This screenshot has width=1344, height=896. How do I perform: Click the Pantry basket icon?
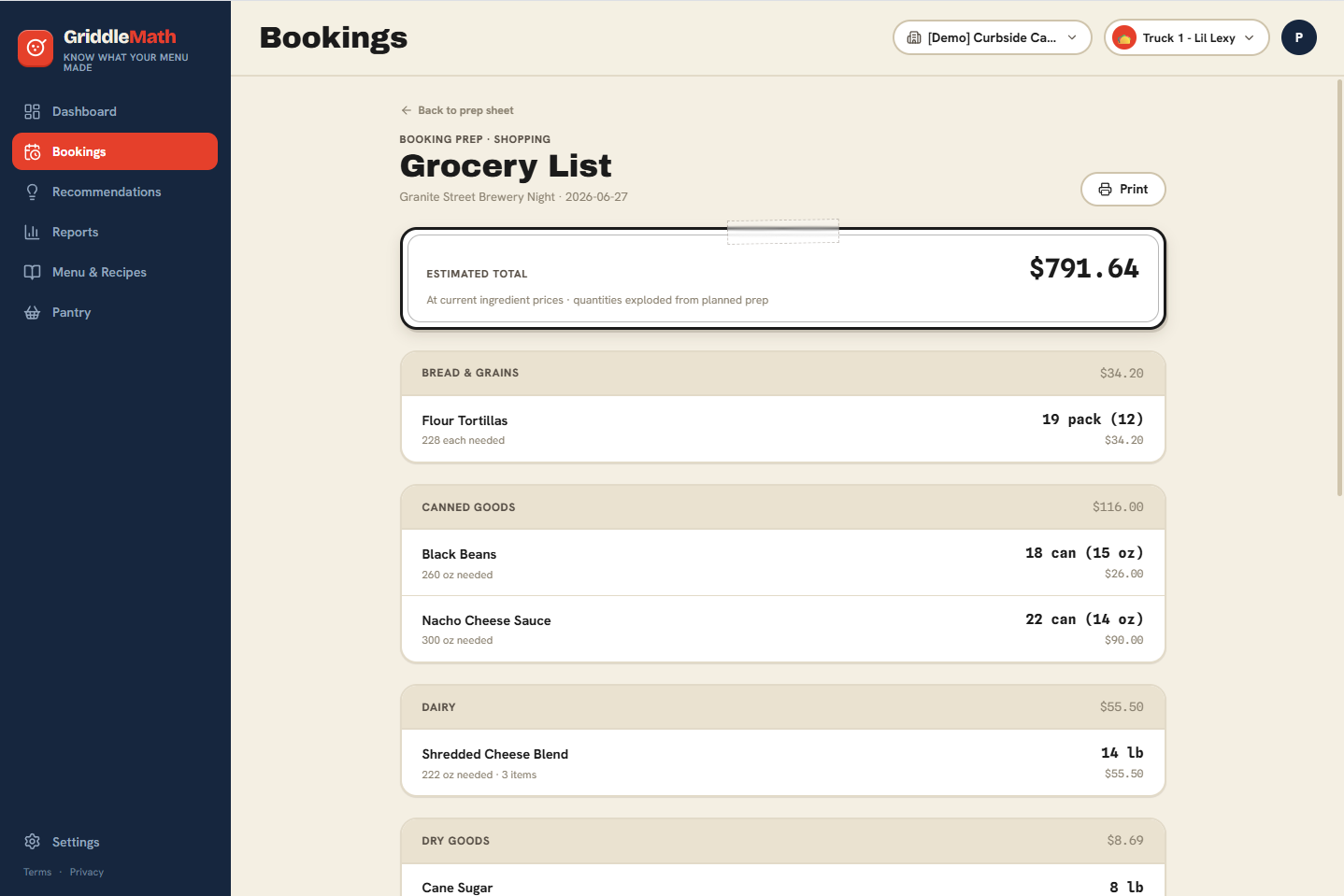tap(32, 312)
